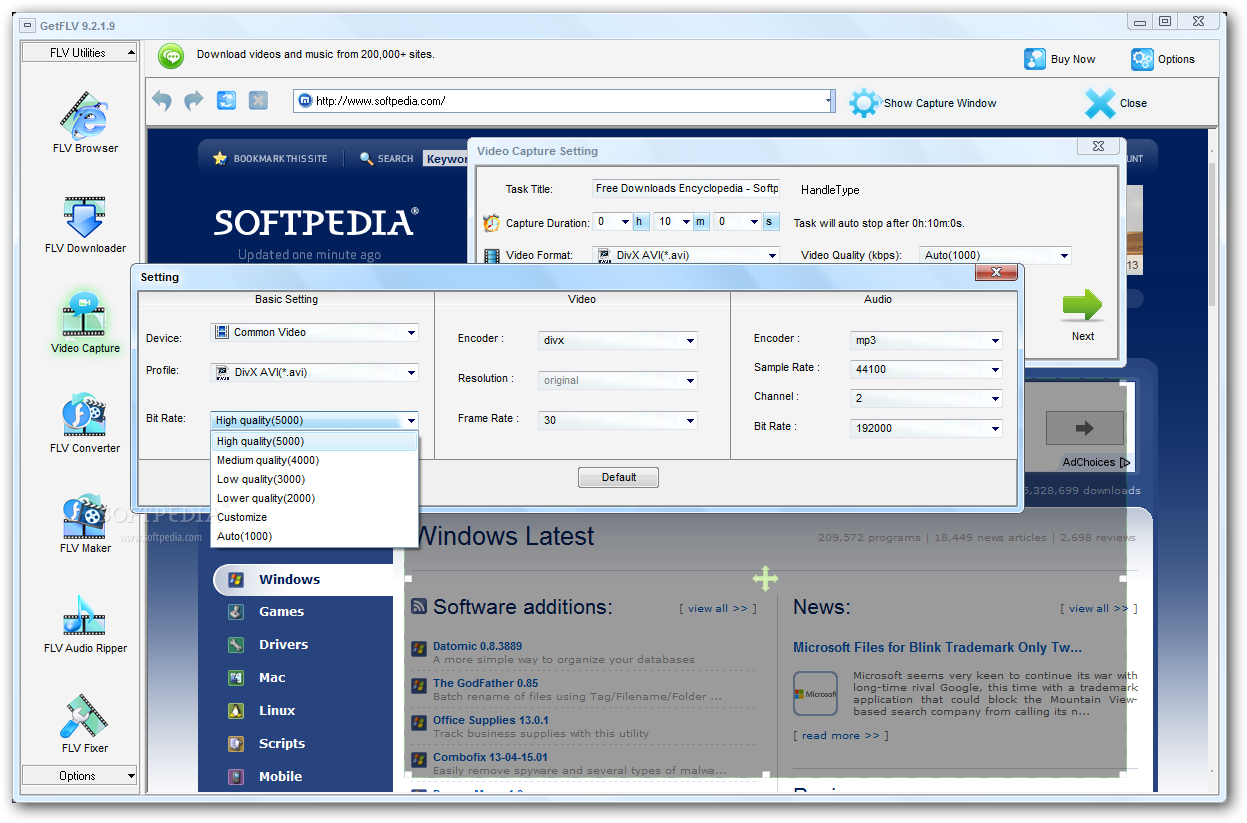1247x823 pixels.
Task: Select Auto(1000) bit rate option
Action: [x=314, y=536]
